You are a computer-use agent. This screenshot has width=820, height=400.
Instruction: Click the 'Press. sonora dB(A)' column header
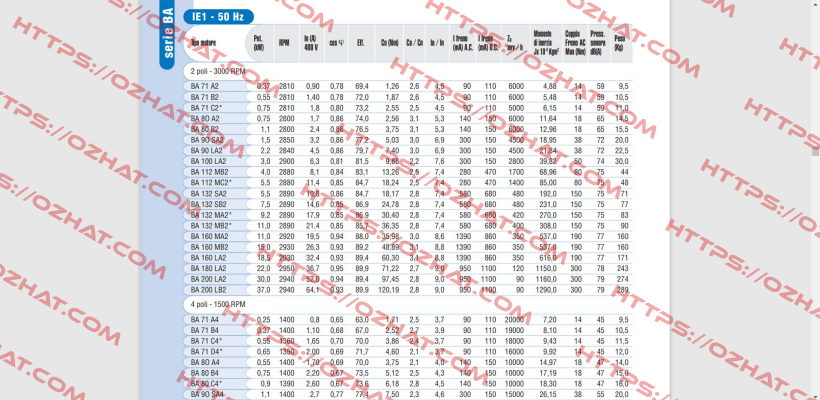(x=598, y=43)
